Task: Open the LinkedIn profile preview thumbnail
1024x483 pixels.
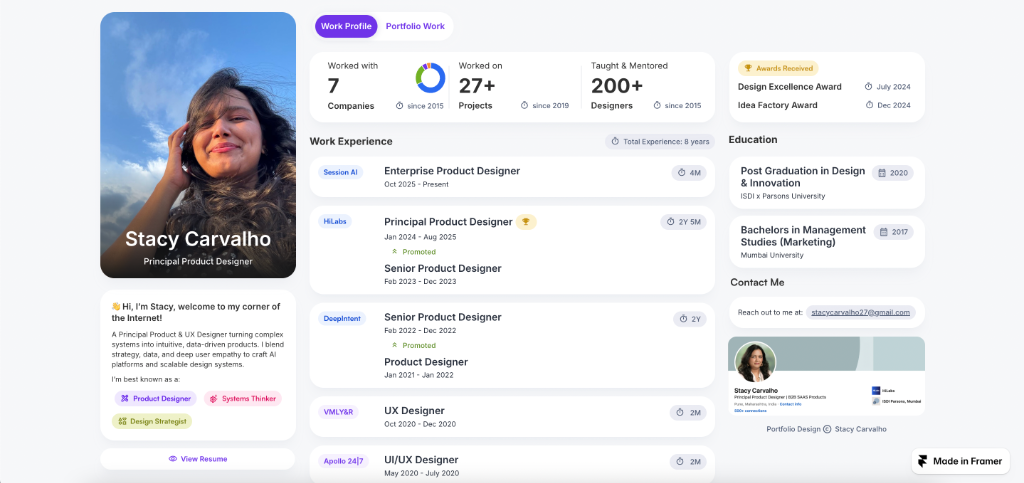Action: click(826, 375)
